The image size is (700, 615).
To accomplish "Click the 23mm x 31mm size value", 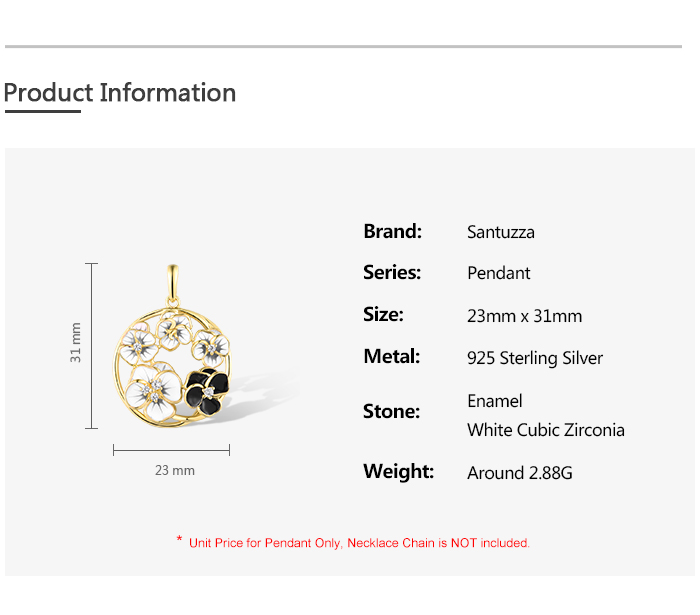I will pyautogui.click(x=525, y=316).
